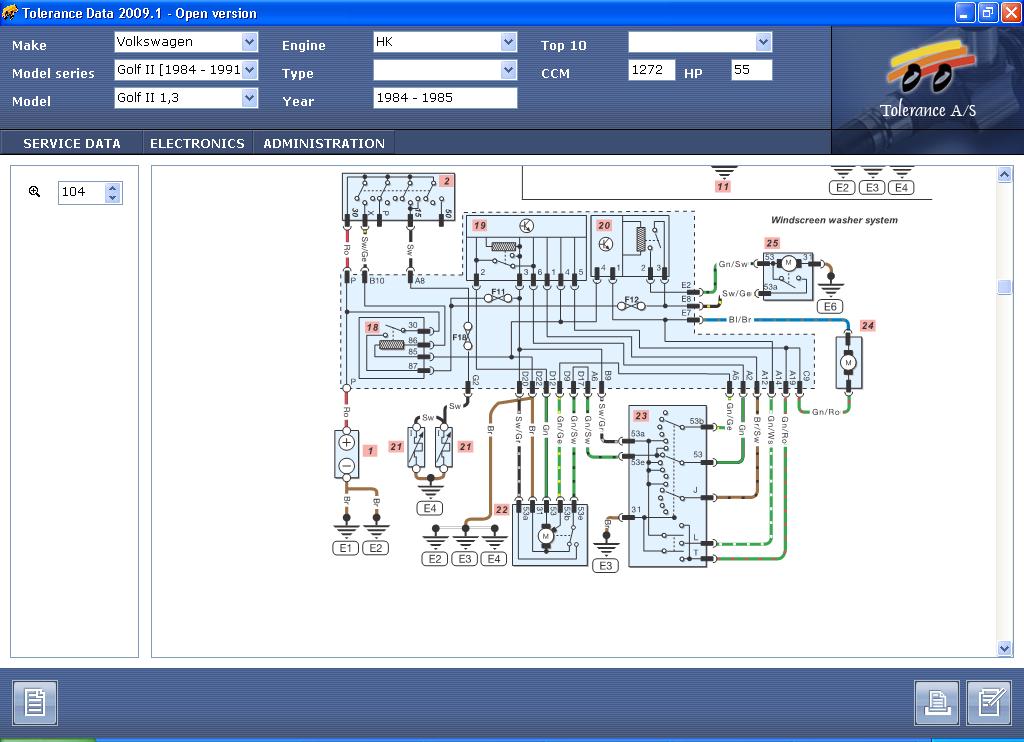Click component label 19 in the diagram
The width and height of the screenshot is (1024, 742).
click(x=480, y=225)
